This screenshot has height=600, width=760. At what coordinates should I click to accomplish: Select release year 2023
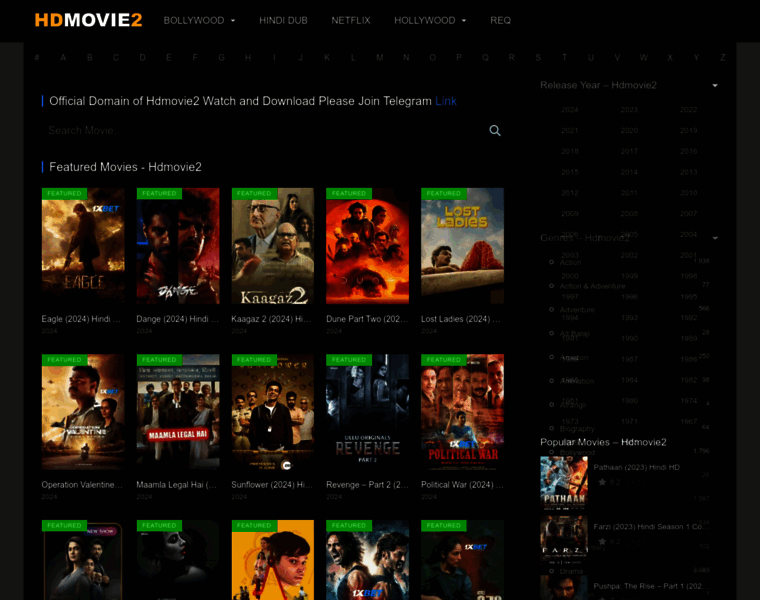click(629, 110)
